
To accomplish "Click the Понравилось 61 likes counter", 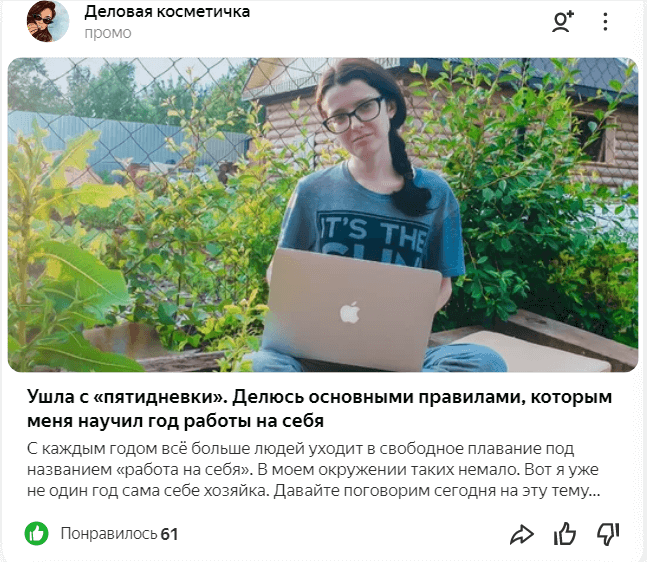I will pos(119,534).
